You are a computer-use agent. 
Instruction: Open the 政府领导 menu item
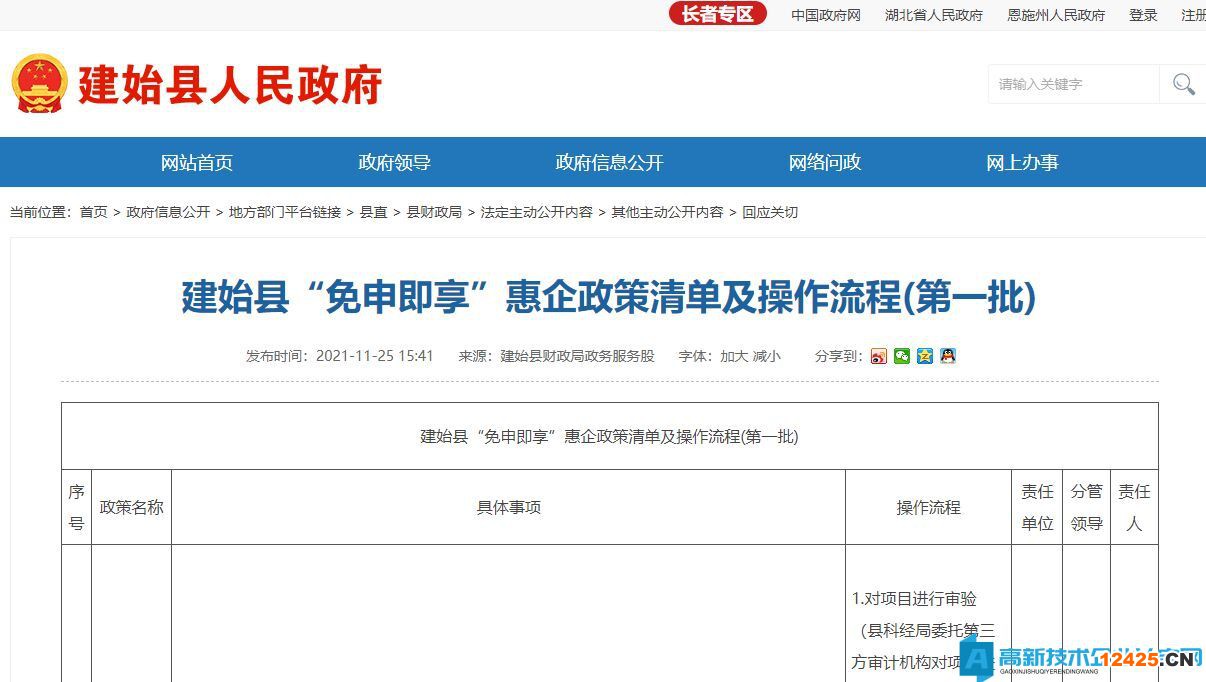pyautogui.click(x=394, y=162)
